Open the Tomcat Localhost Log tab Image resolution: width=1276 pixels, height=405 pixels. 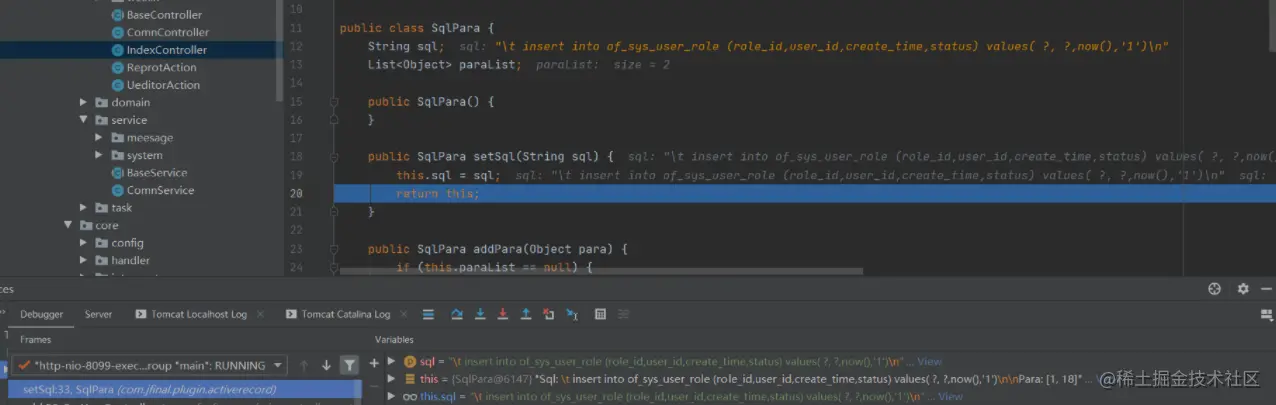[190, 314]
